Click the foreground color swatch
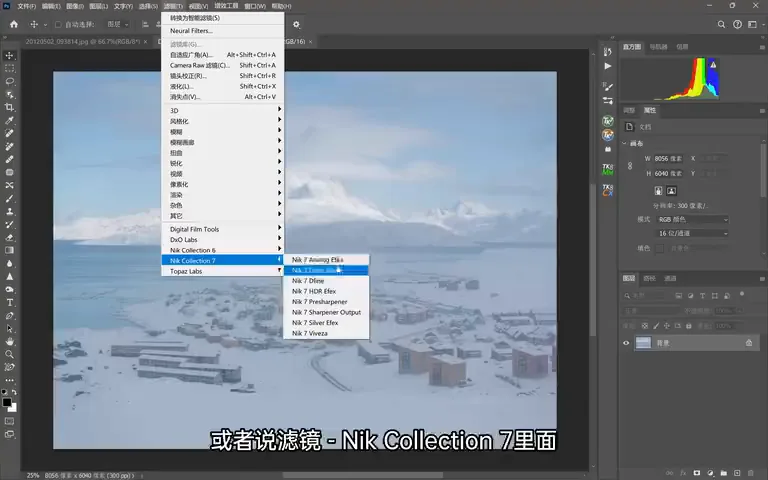This screenshot has width=768, height=480. pyautogui.click(x=7, y=403)
